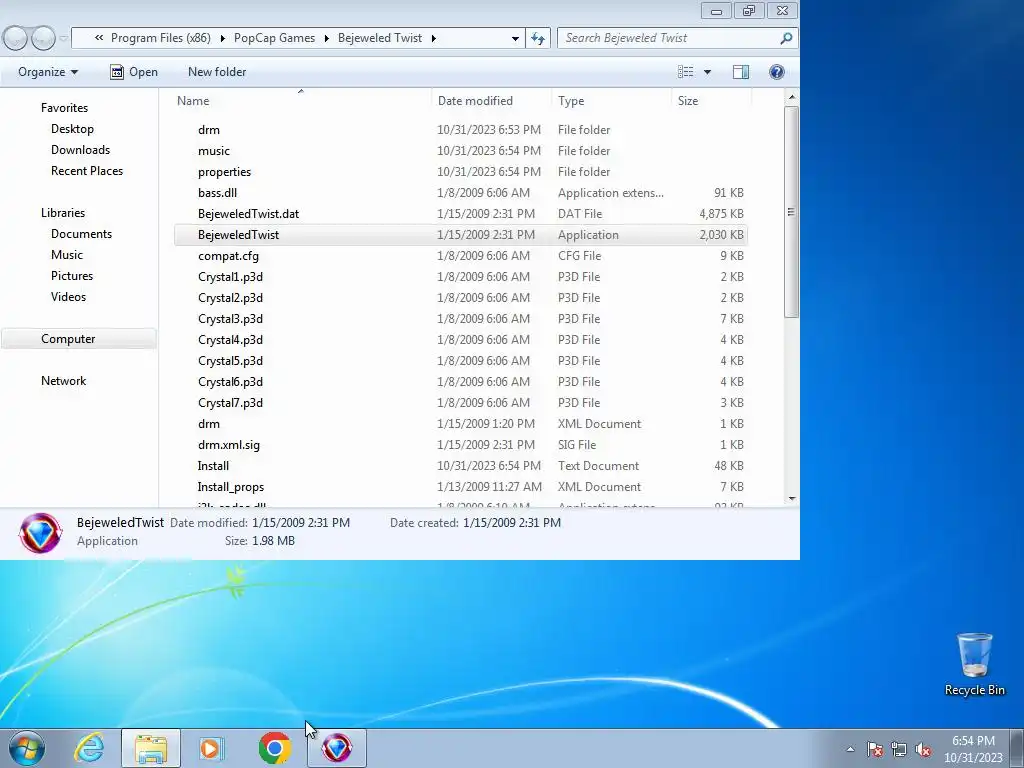Select Network in the navigation pane
The image size is (1024, 768).
point(63,381)
